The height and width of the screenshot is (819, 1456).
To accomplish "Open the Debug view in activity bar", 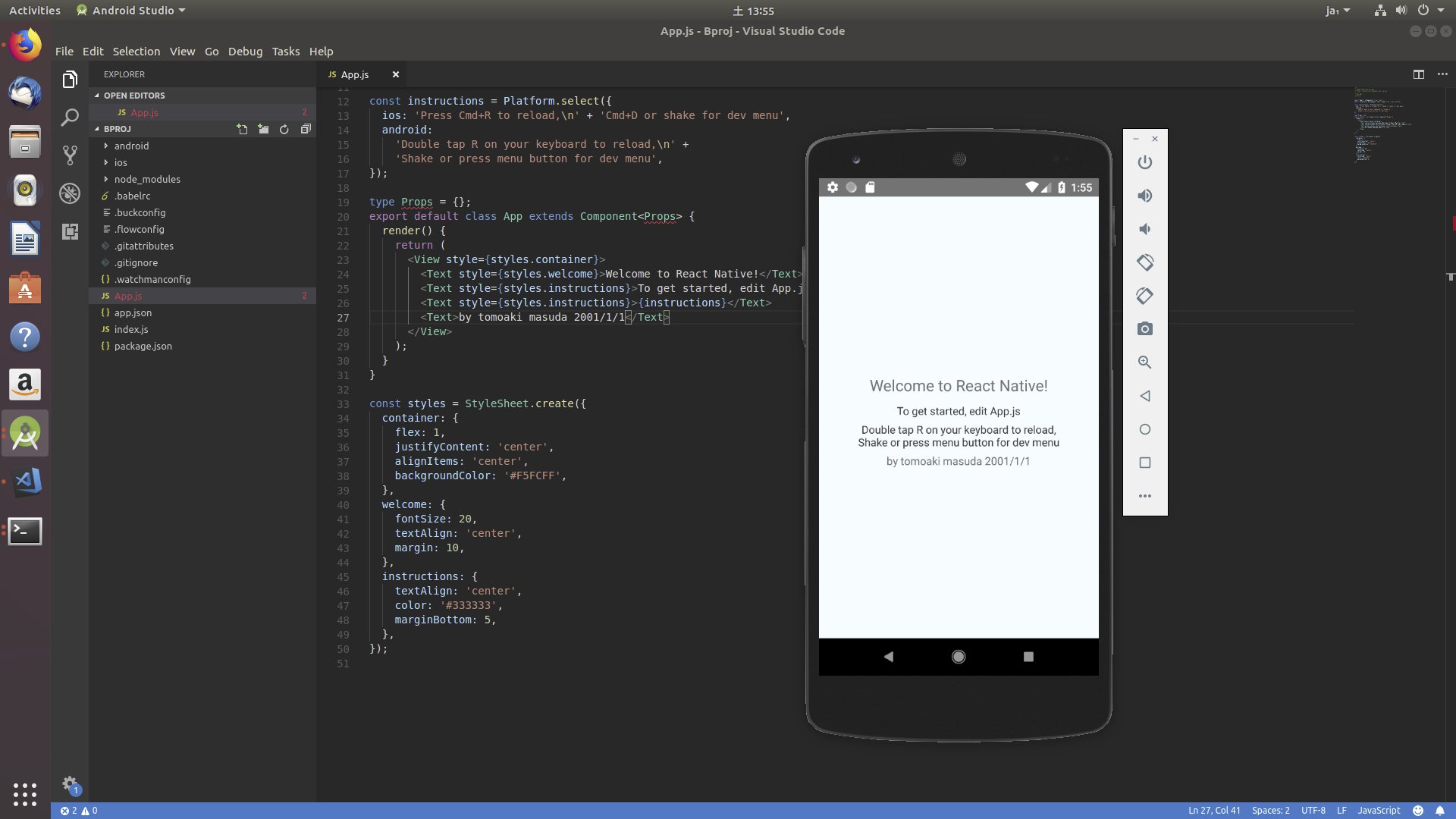I will click(x=70, y=193).
